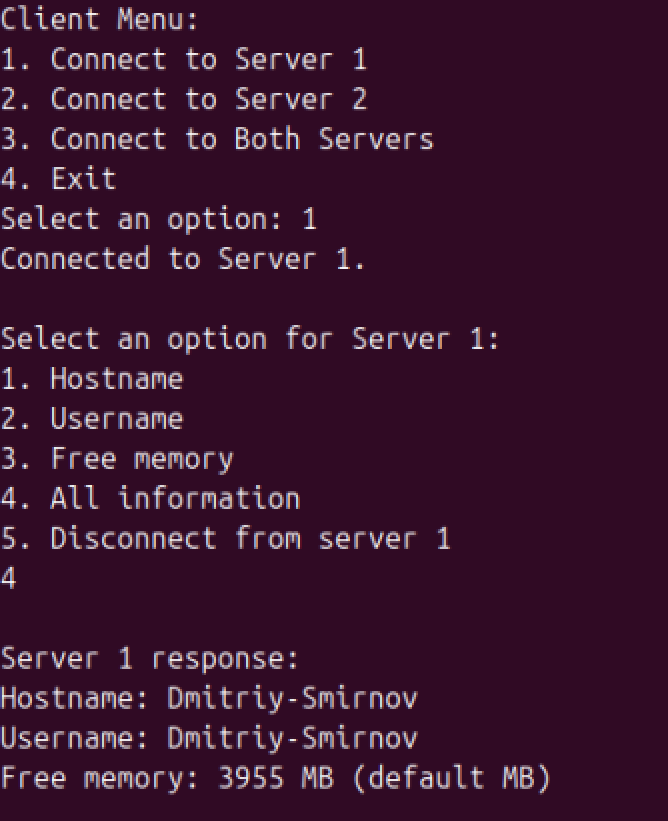Click the 'Client Menu:' heading line
This screenshot has width=668, height=821.
tap(99, 19)
